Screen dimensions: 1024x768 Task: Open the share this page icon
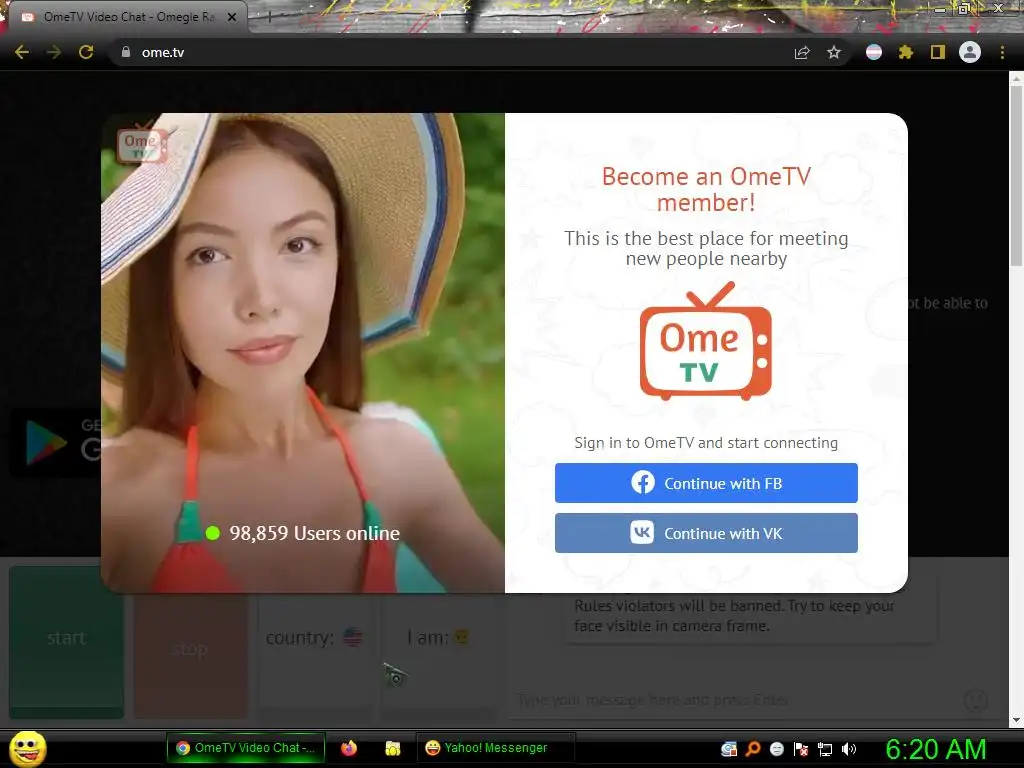[802, 52]
